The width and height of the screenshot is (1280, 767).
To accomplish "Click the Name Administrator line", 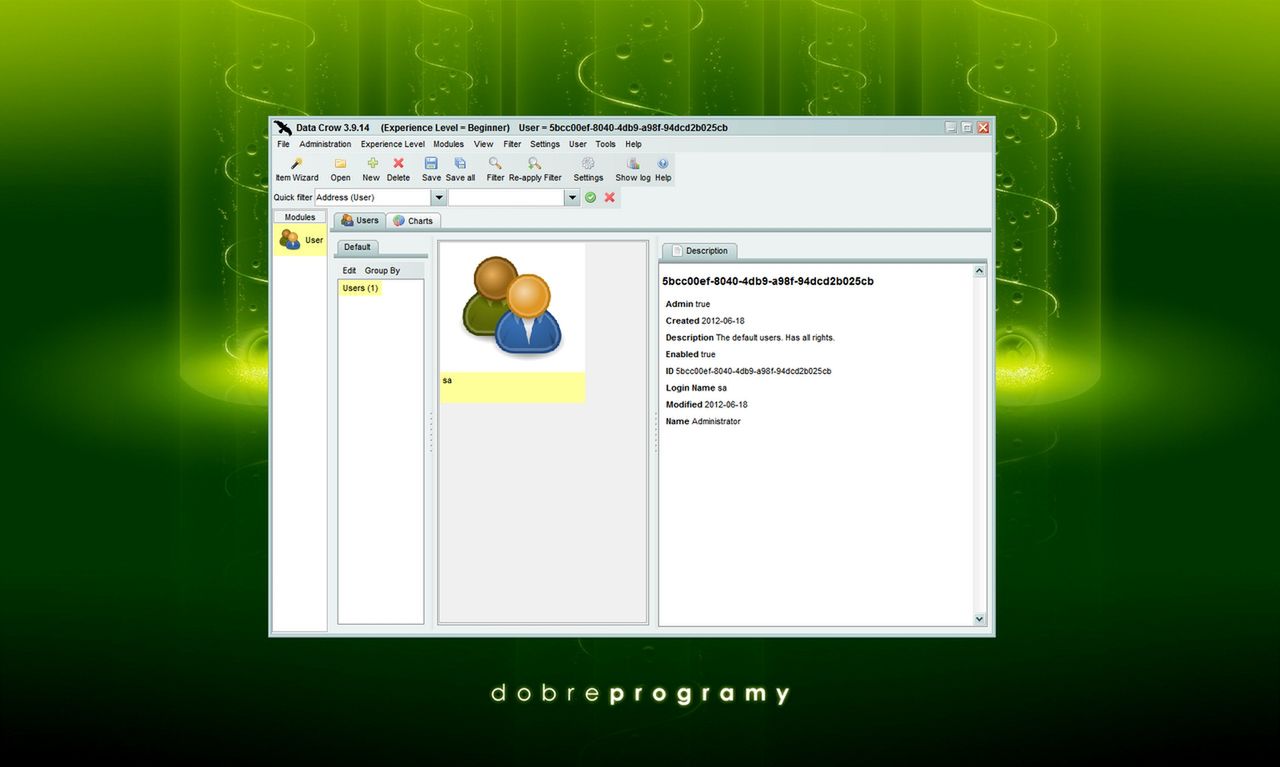I will 703,422.
